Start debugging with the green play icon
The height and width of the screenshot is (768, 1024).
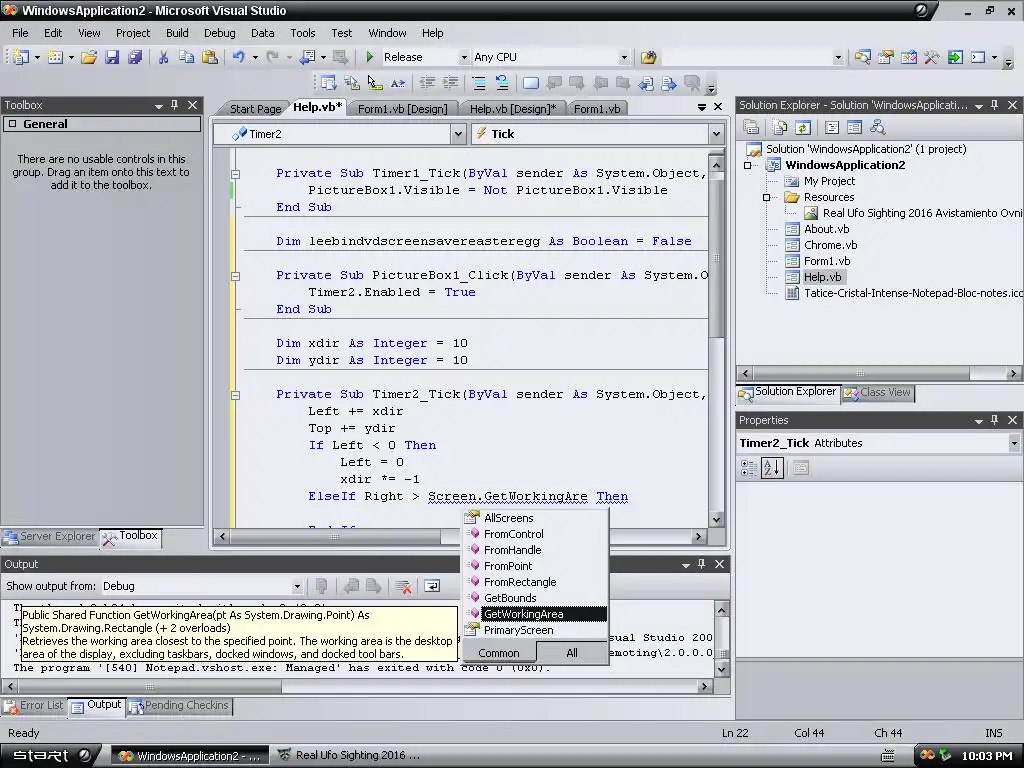[x=370, y=57]
